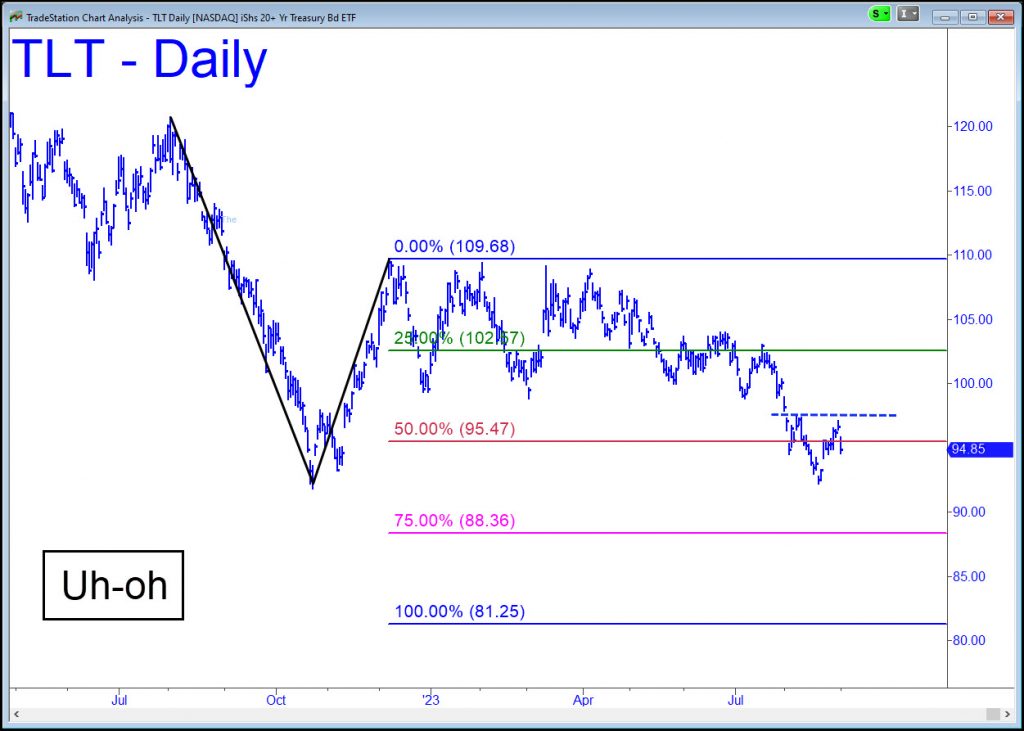The image size is (1024, 731).
Task: Click the scroll right arrow under the chart
Action: 1006,713
